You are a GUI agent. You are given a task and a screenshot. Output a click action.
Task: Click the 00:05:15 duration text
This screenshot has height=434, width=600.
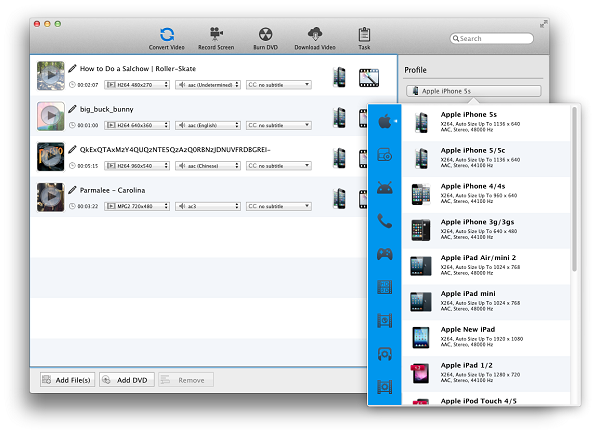point(88,166)
